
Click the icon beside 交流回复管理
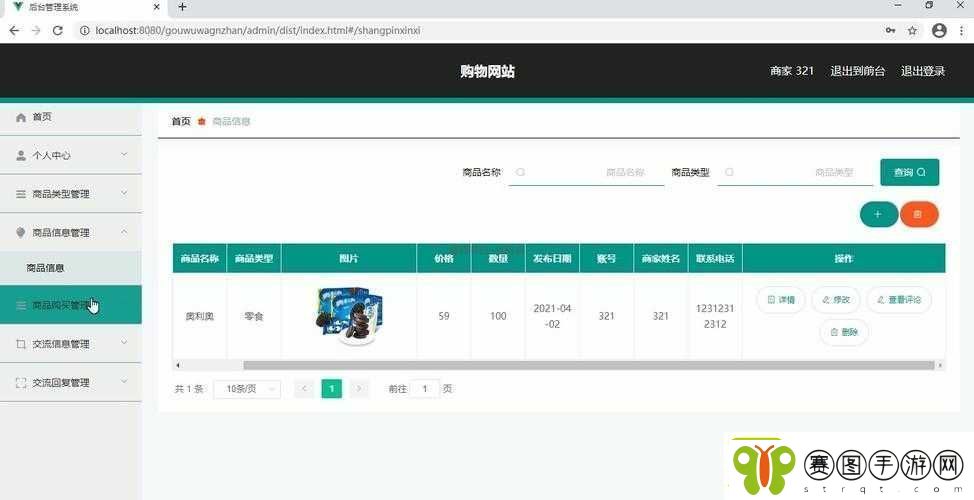[21, 383]
